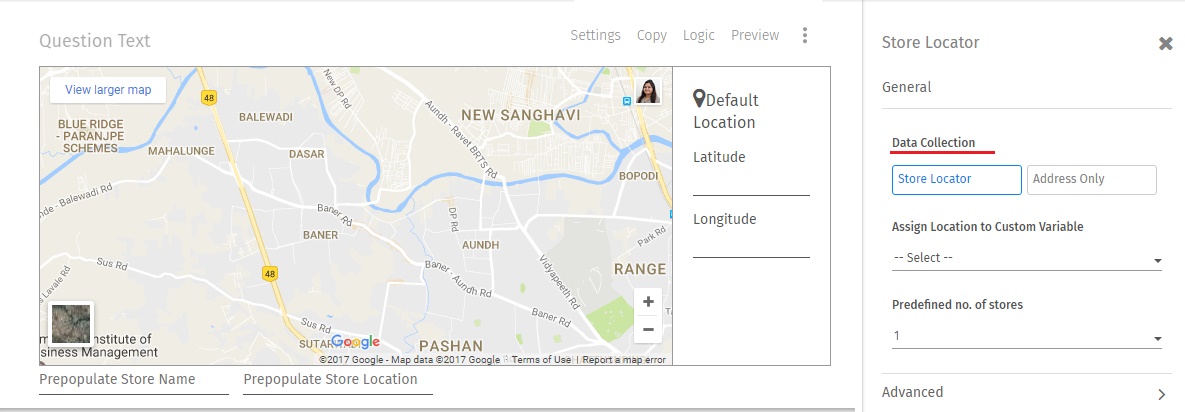
Task: Open Assign Location to Custom Variable dropdown
Action: [x=1026, y=258]
